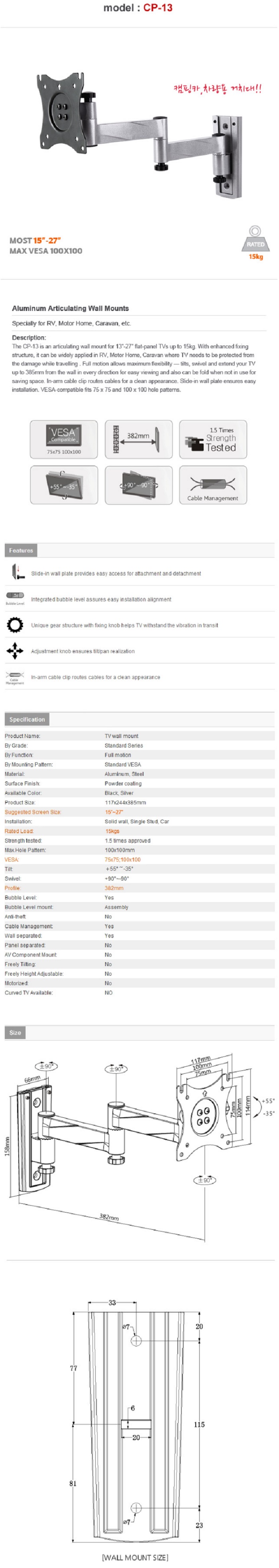This screenshot has height=1568, width=279.
Task: Click the 1.5 Times Strength Tested badge
Action: coord(213,439)
